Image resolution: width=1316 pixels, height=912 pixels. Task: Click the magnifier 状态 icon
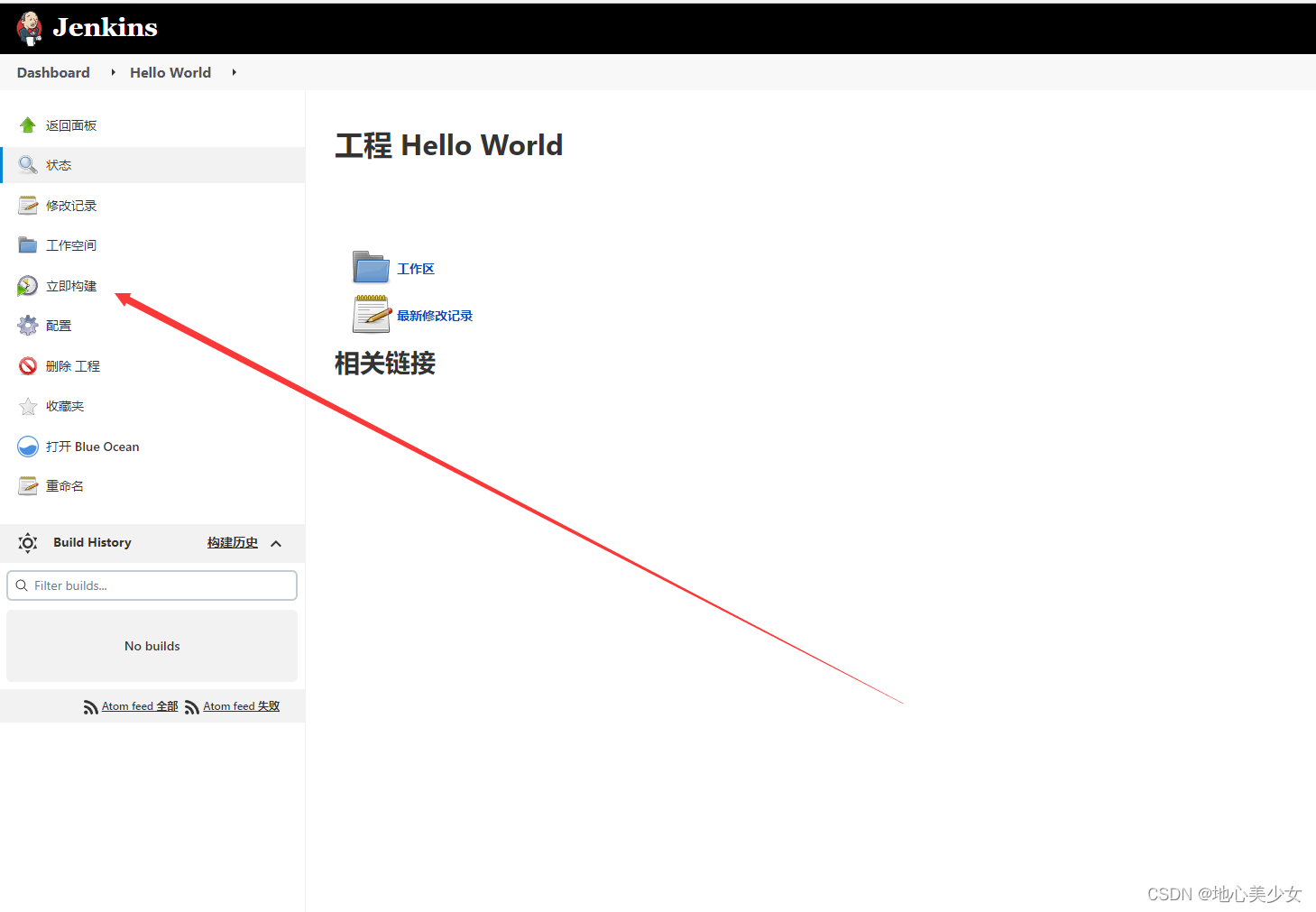pos(28,165)
